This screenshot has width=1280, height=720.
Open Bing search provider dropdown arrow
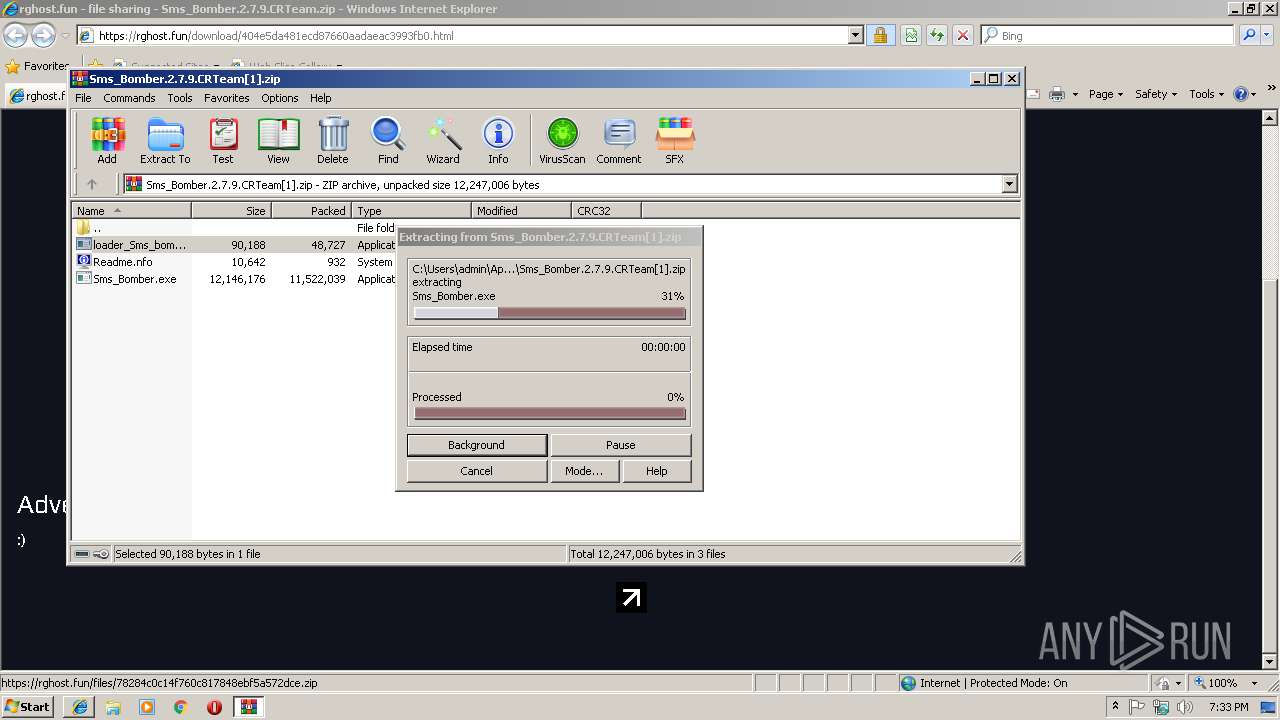click(x=1268, y=35)
